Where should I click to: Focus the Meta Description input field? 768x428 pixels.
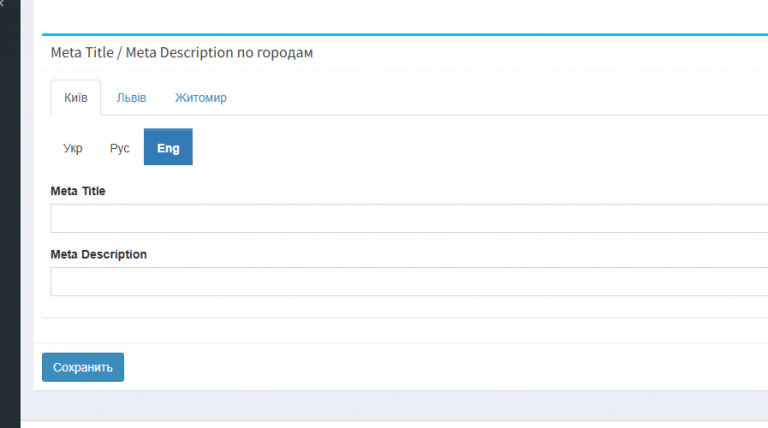pos(409,282)
